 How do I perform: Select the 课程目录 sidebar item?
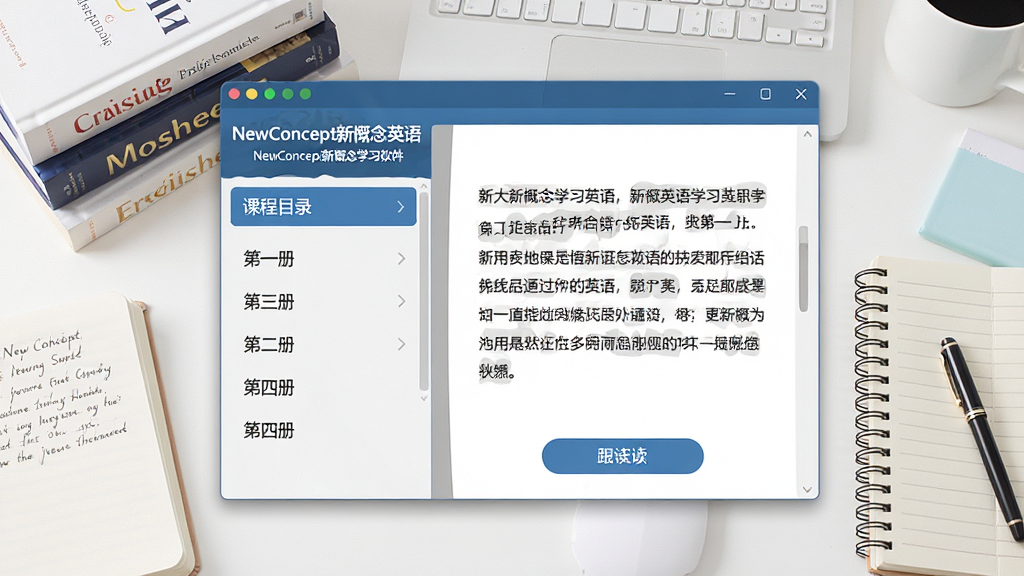point(323,207)
